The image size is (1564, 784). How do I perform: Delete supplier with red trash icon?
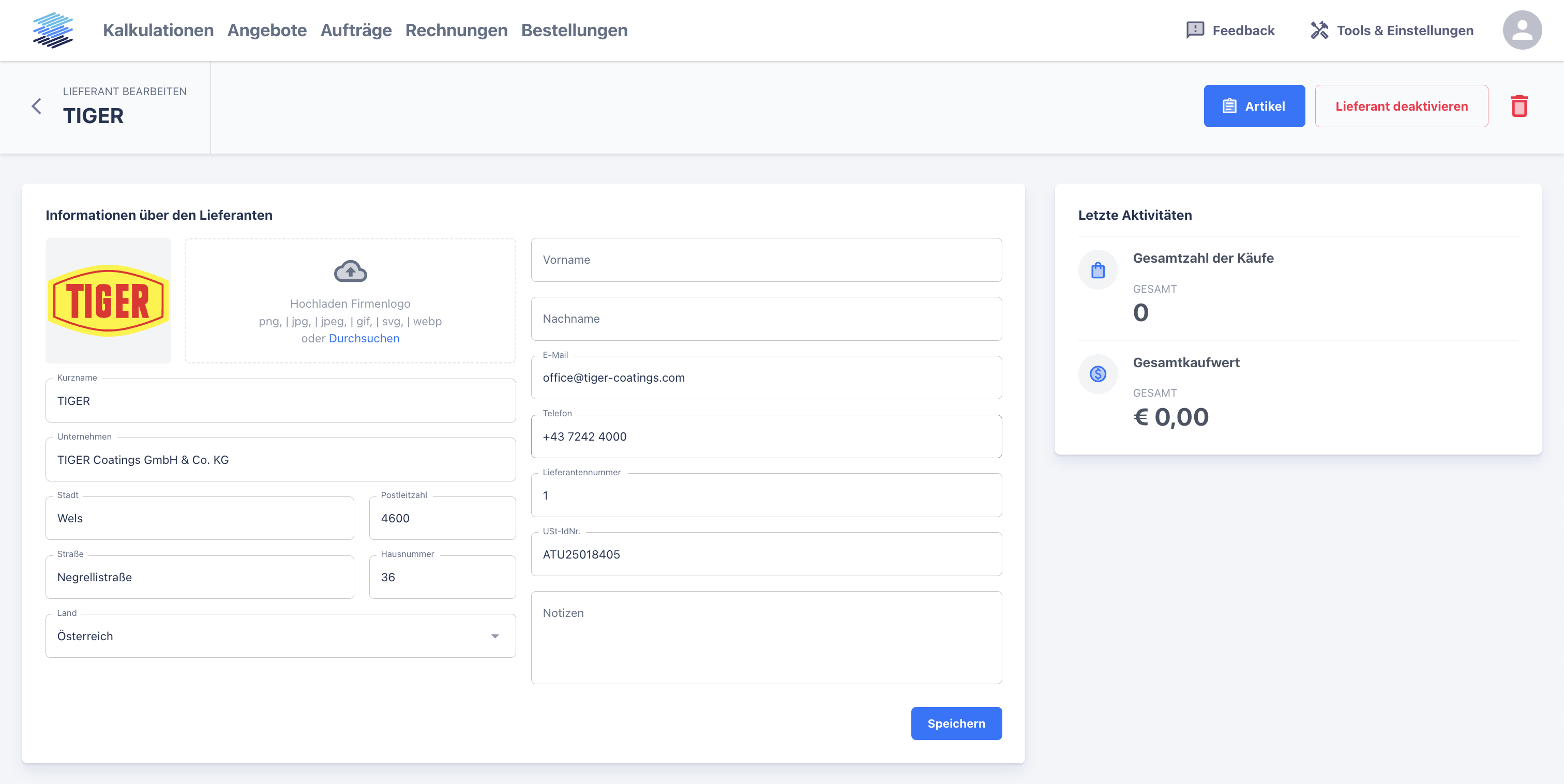(1519, 106)
